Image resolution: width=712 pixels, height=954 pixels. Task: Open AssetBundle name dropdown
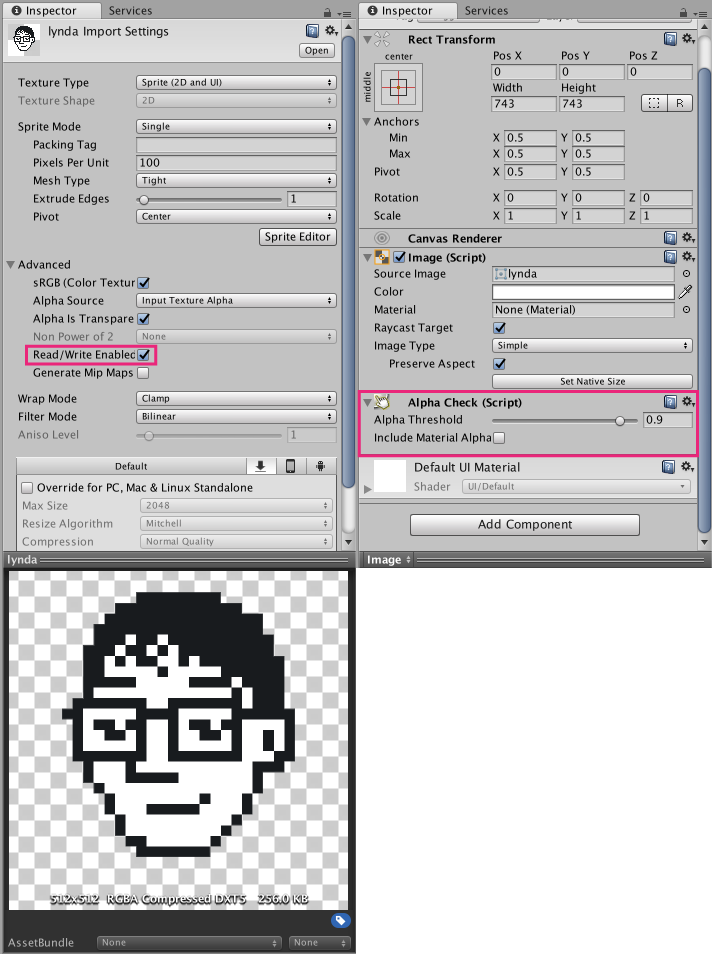tap(189, 942)
